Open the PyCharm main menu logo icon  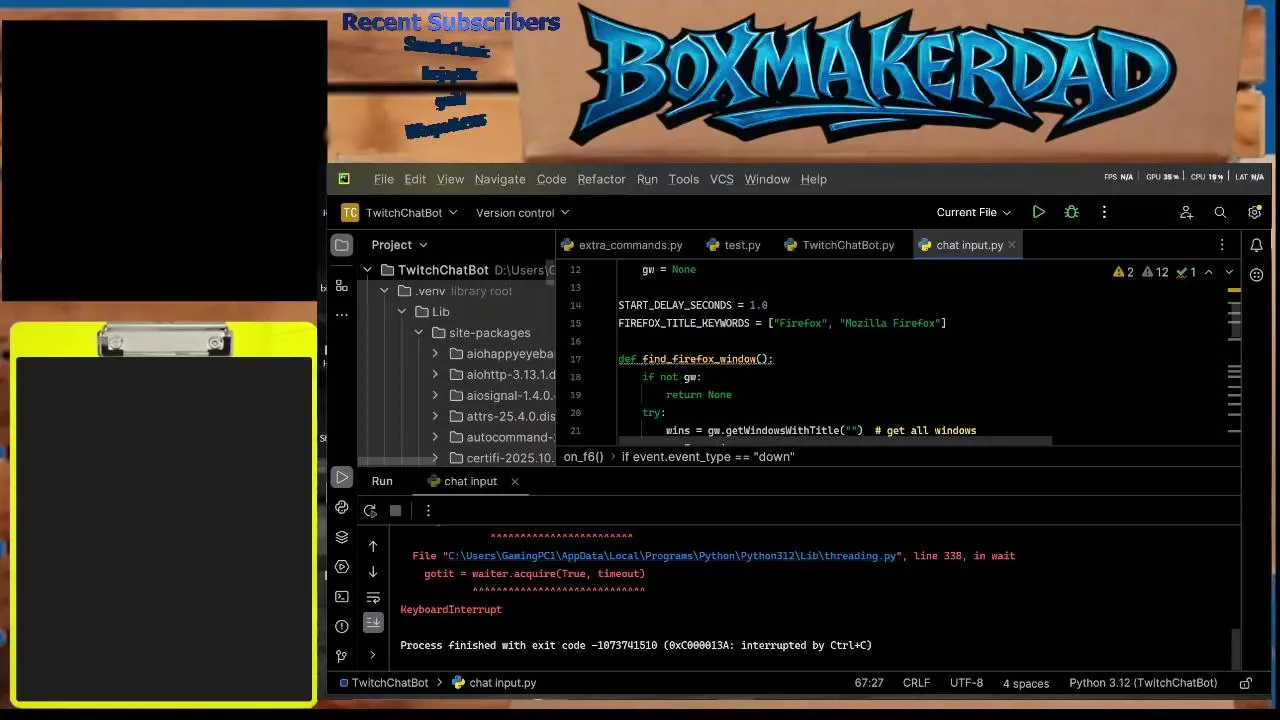344,179
